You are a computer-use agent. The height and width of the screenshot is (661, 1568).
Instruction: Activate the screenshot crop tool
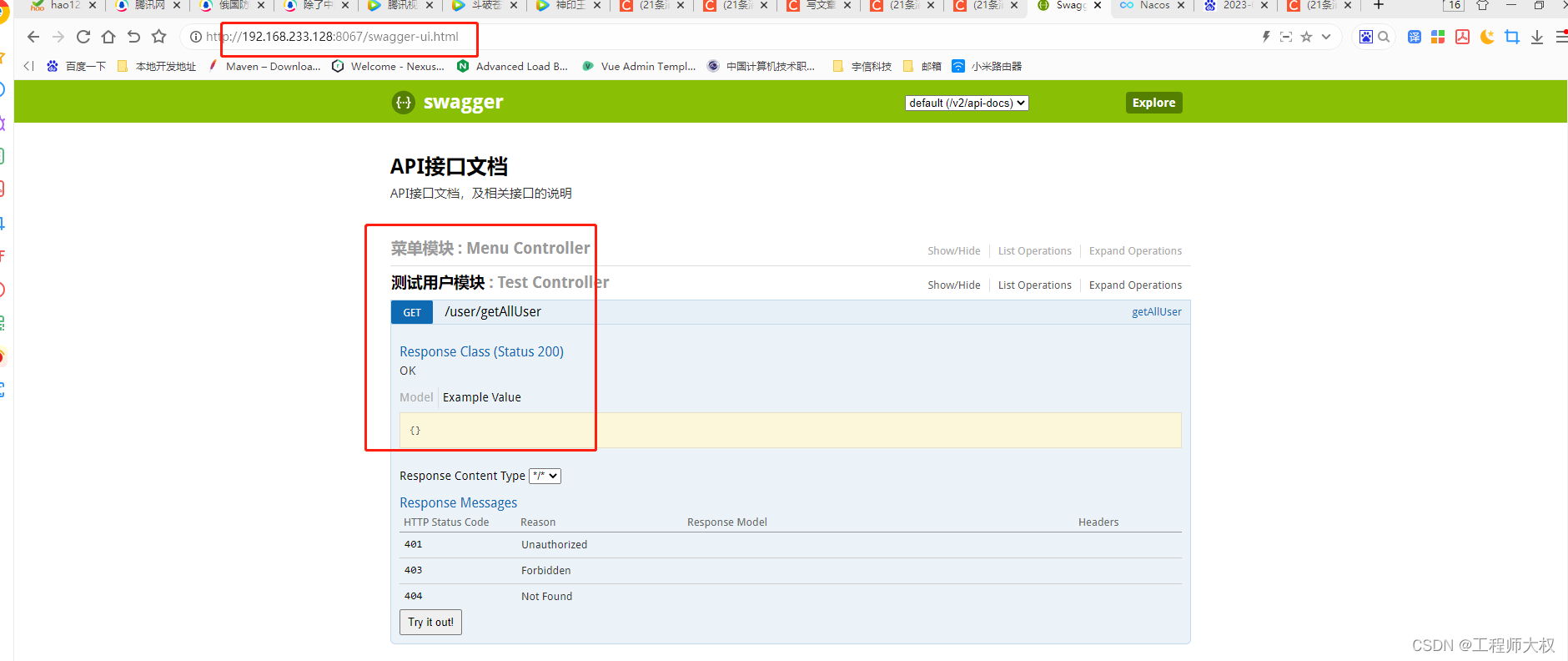[x=1512, y=37]
